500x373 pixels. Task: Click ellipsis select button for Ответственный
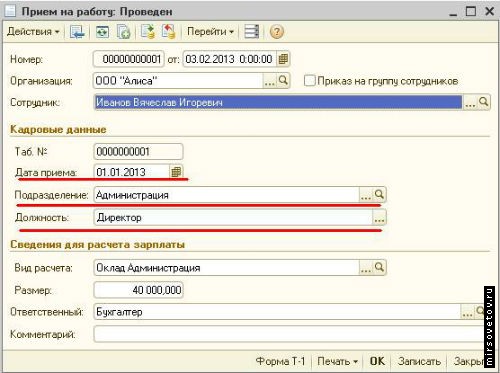[x=467, y=312]
